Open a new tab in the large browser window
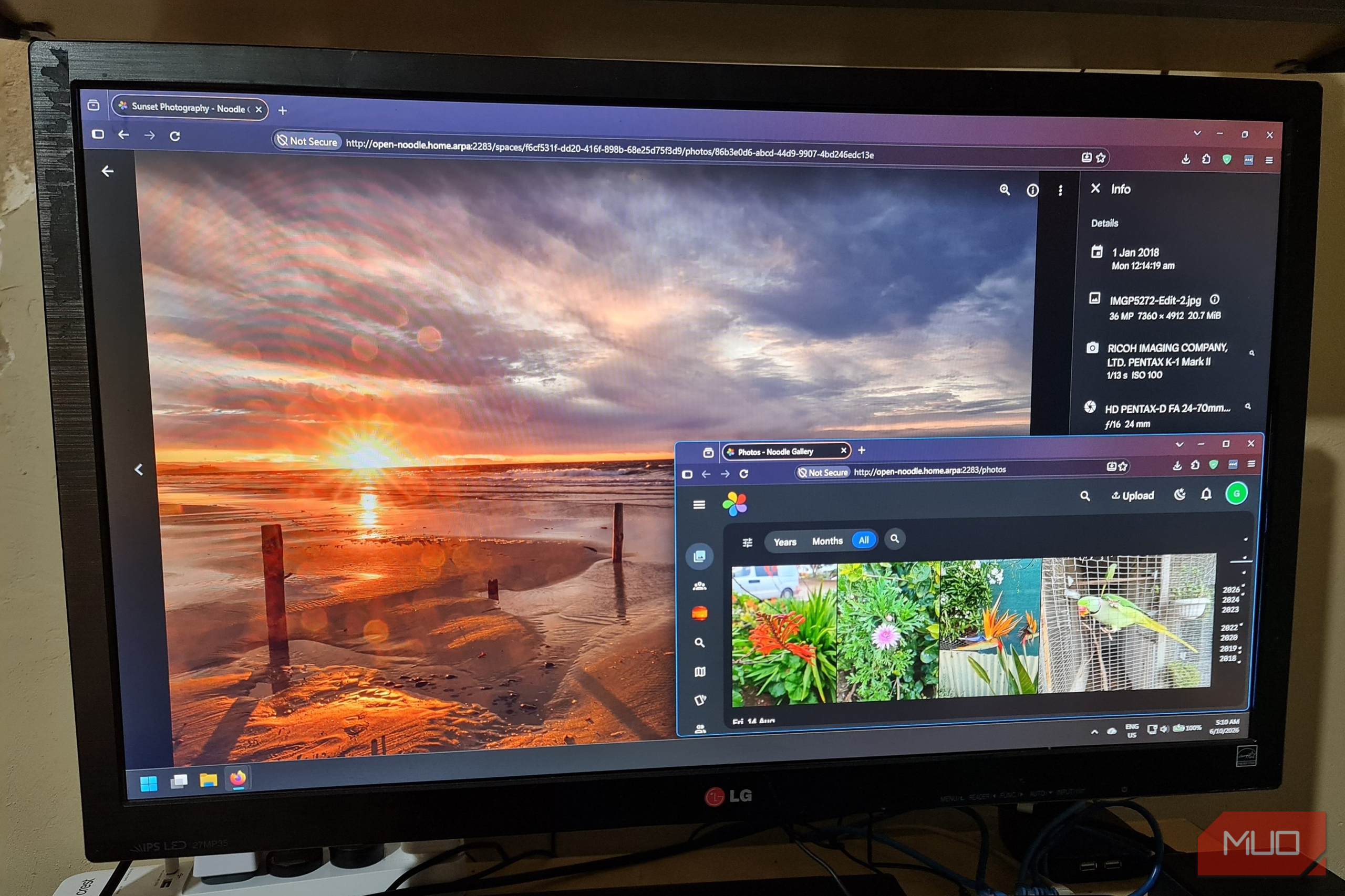Screen dimensions: 1345x896 282,110
